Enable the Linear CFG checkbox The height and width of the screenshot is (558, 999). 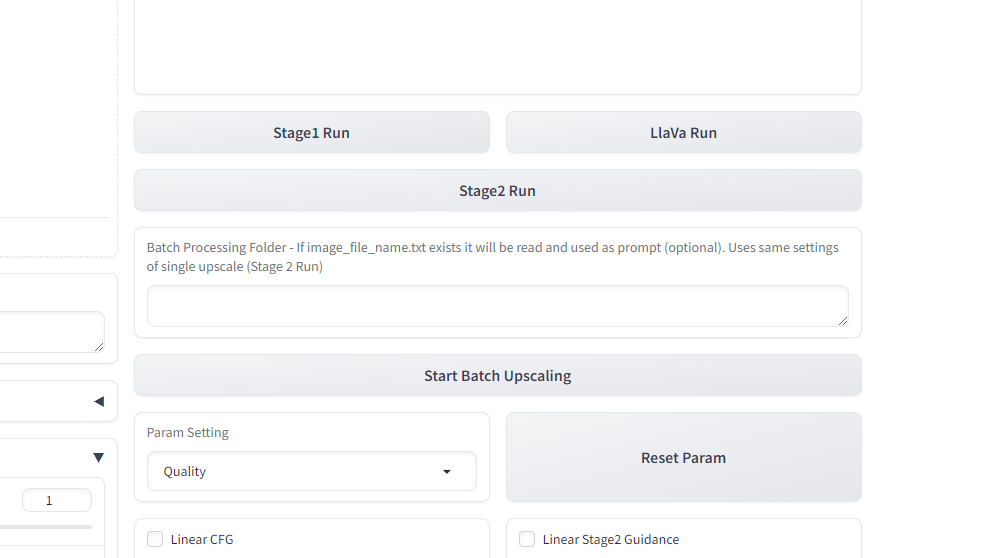point(155,540)
